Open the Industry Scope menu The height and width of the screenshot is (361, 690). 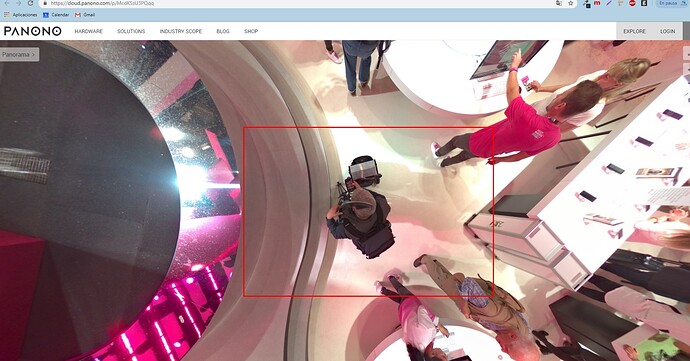(x=181, y=31)
